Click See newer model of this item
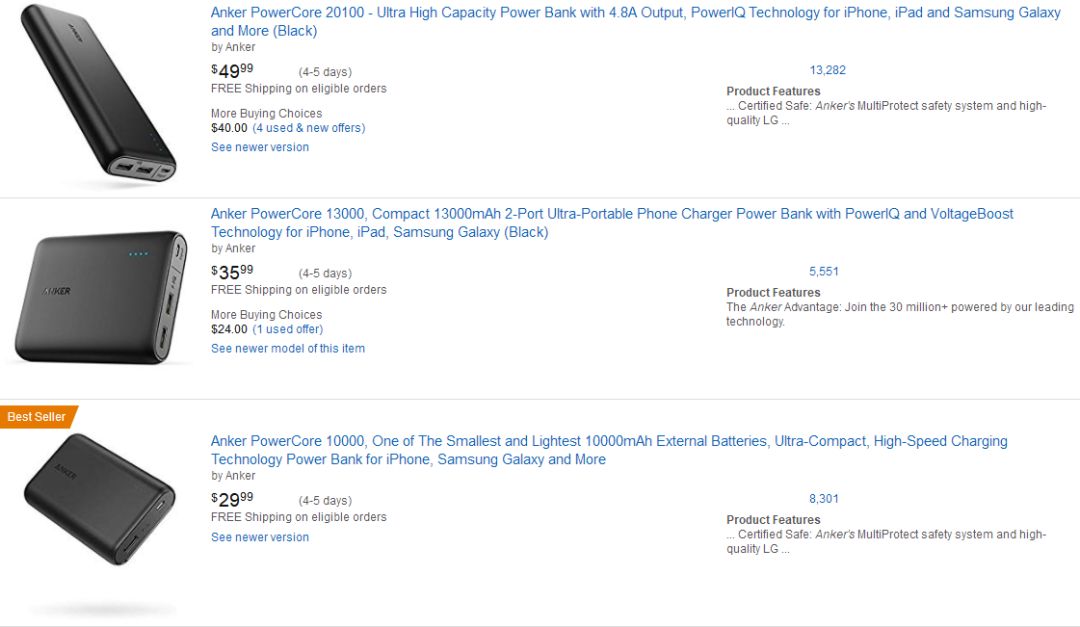1080x627 pixels. (x=288, y=349)
